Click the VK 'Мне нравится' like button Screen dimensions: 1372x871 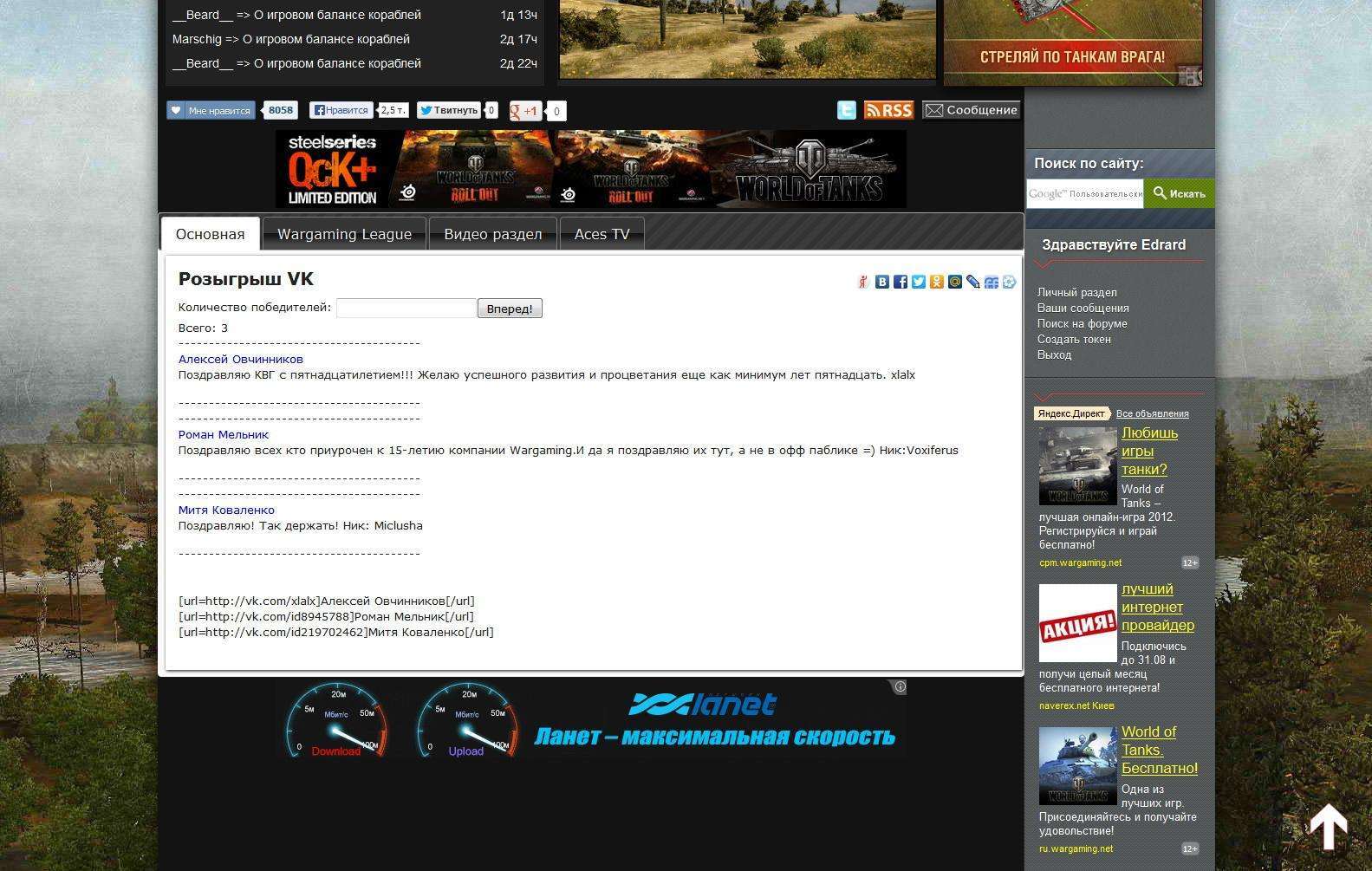point(211,110)
